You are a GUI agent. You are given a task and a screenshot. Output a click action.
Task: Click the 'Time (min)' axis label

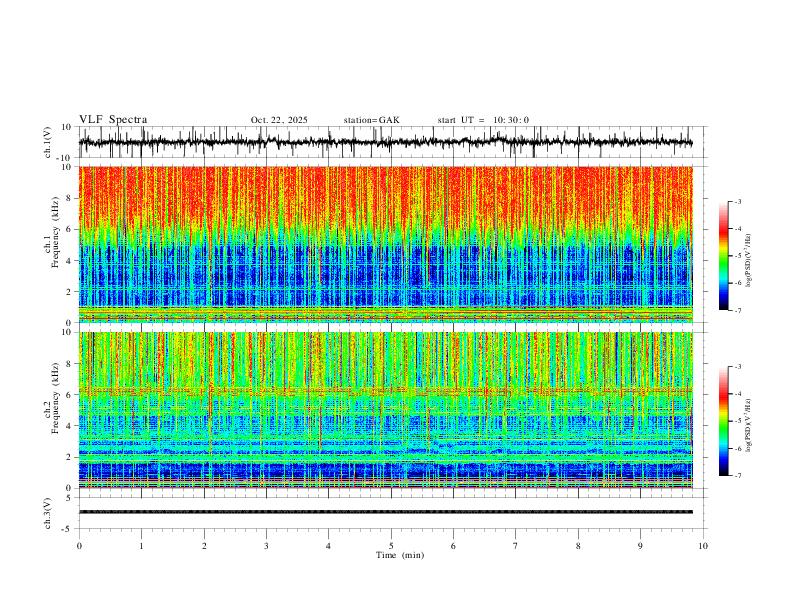tap(400, 555)
